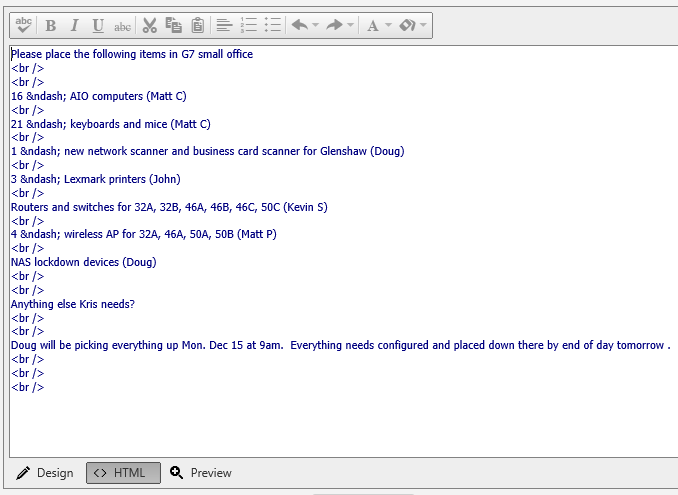678x495 pixels.
Task: Switch to the Design tab
Action: [45, 473]
